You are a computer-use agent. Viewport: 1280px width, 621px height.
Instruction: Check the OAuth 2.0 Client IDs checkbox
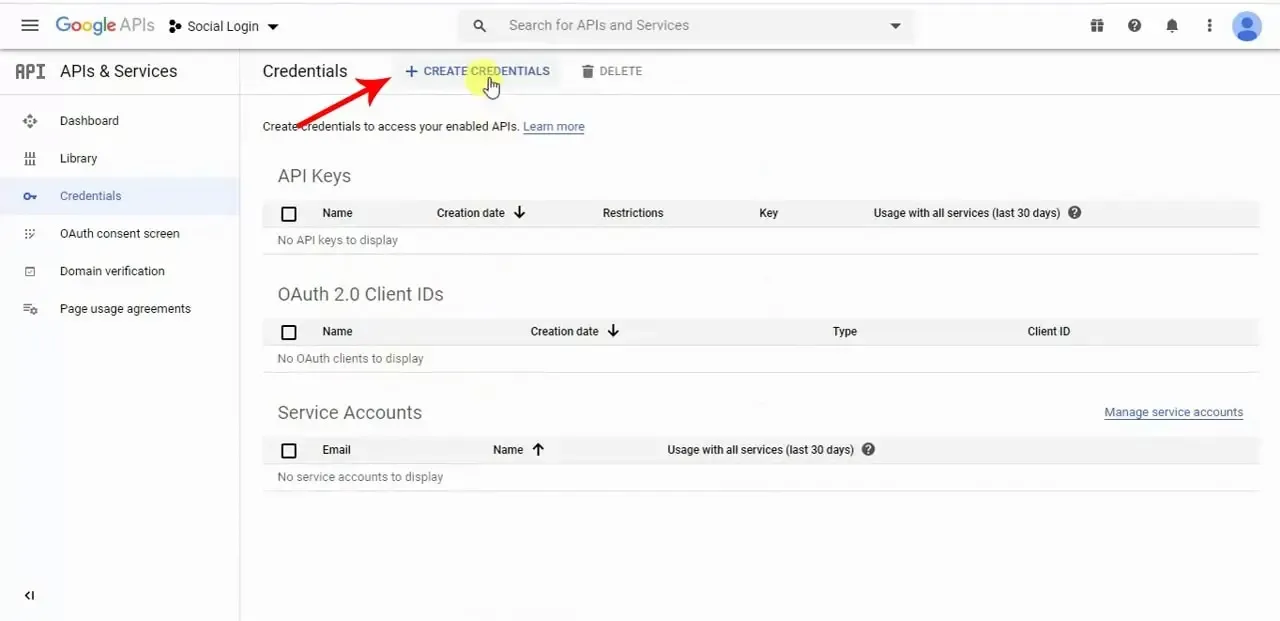pos(289,332)
